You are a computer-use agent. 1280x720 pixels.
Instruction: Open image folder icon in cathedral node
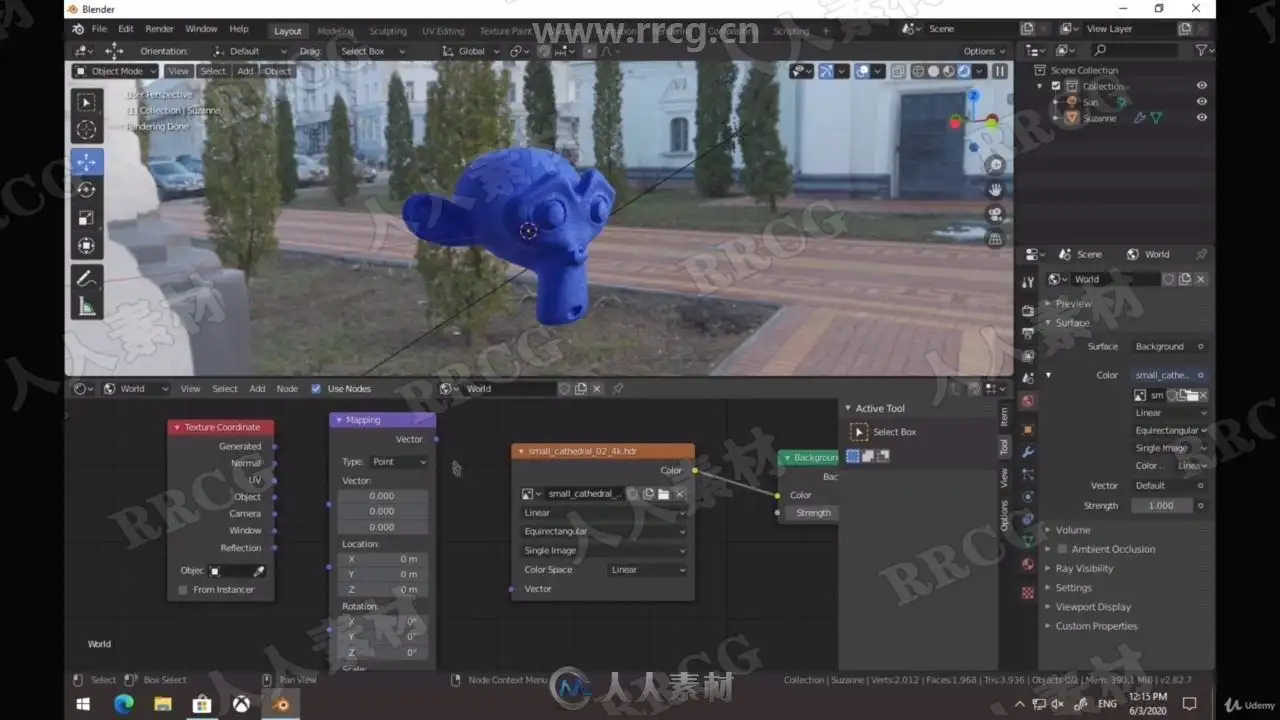[664, 494]
